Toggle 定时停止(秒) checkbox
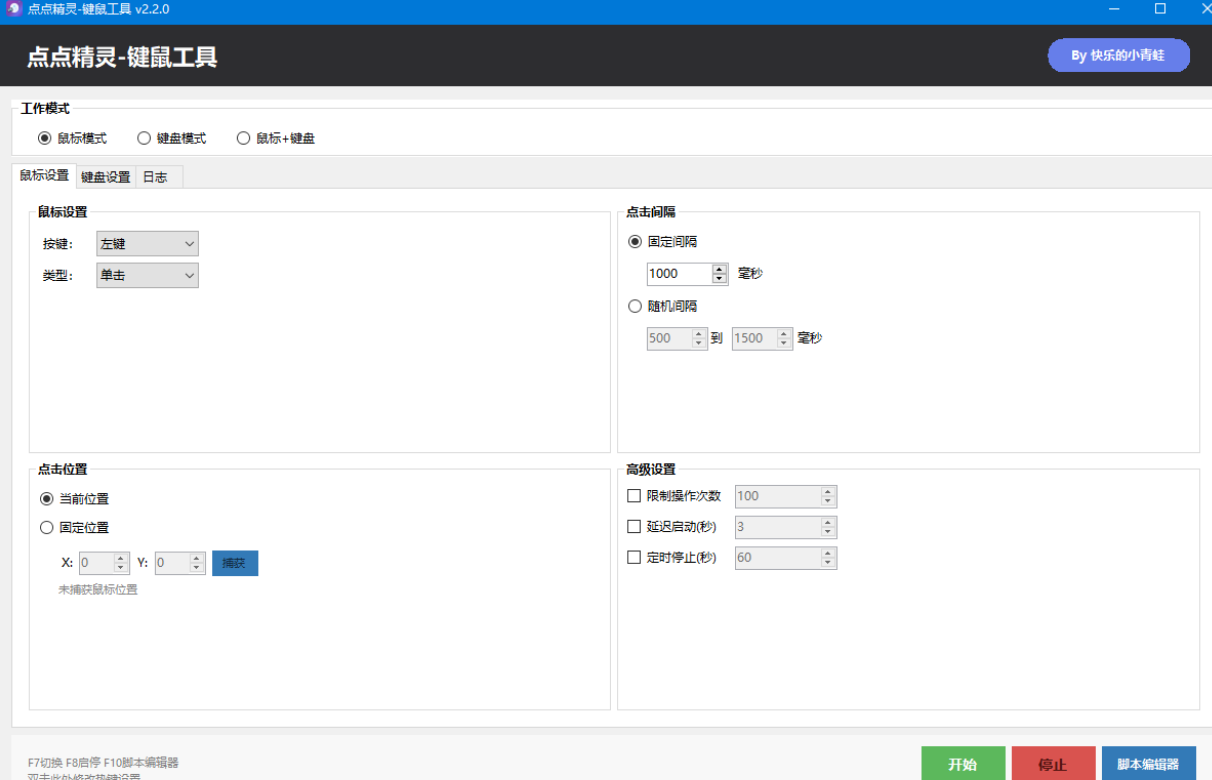Image resolution: width=1212 pixels, height=780 pixels. click(634, 558)
